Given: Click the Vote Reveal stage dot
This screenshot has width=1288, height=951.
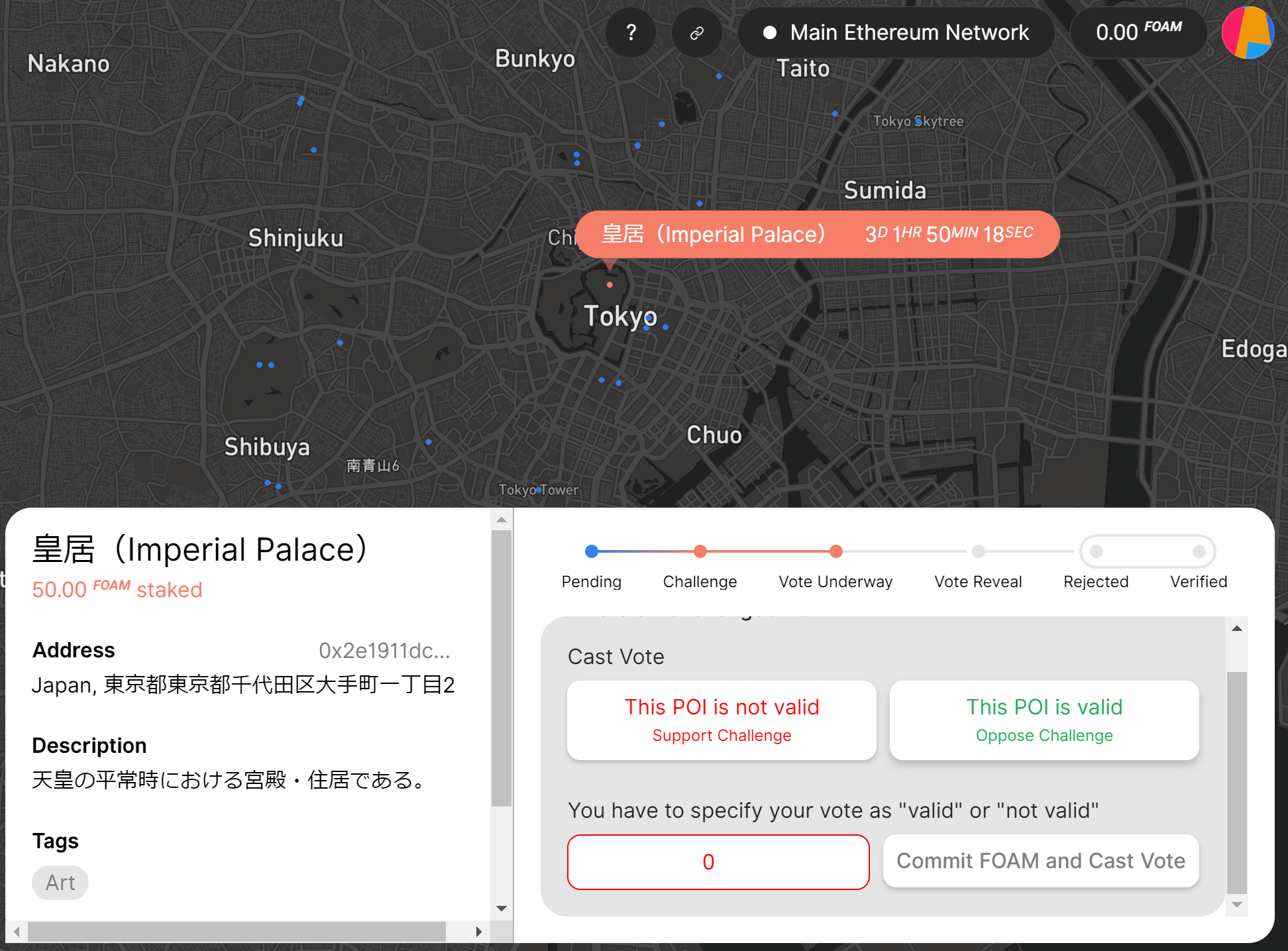Looking at the screenshot, I should click(x=978, y=551).
